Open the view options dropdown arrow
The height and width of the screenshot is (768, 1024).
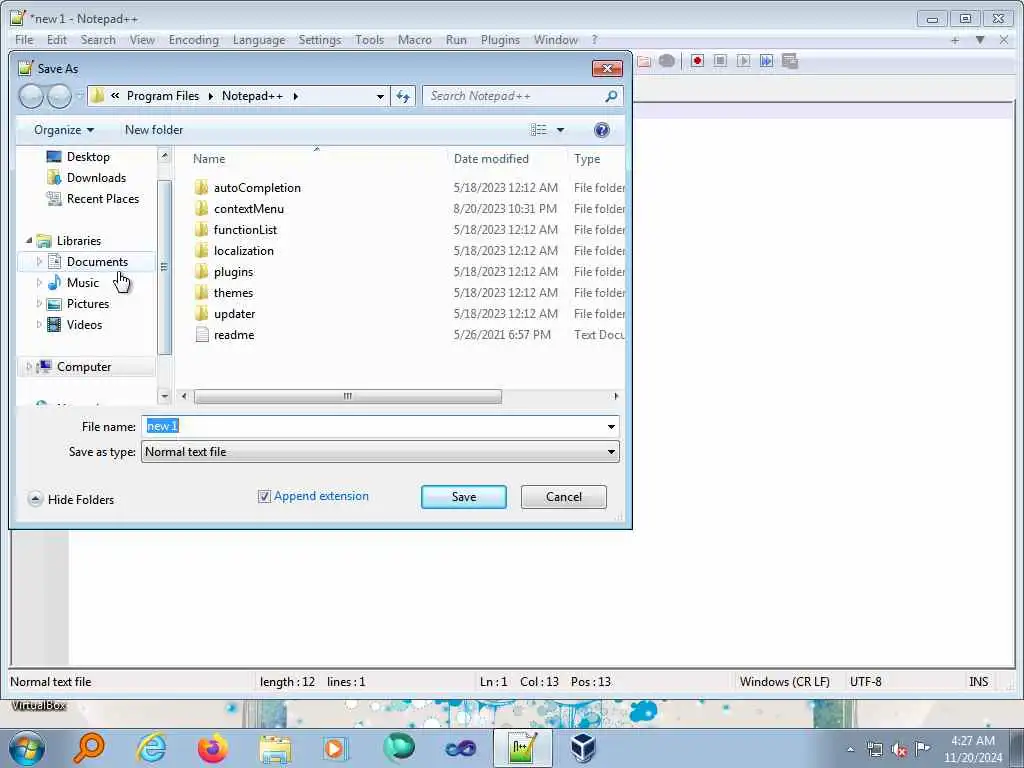(560, 130)
